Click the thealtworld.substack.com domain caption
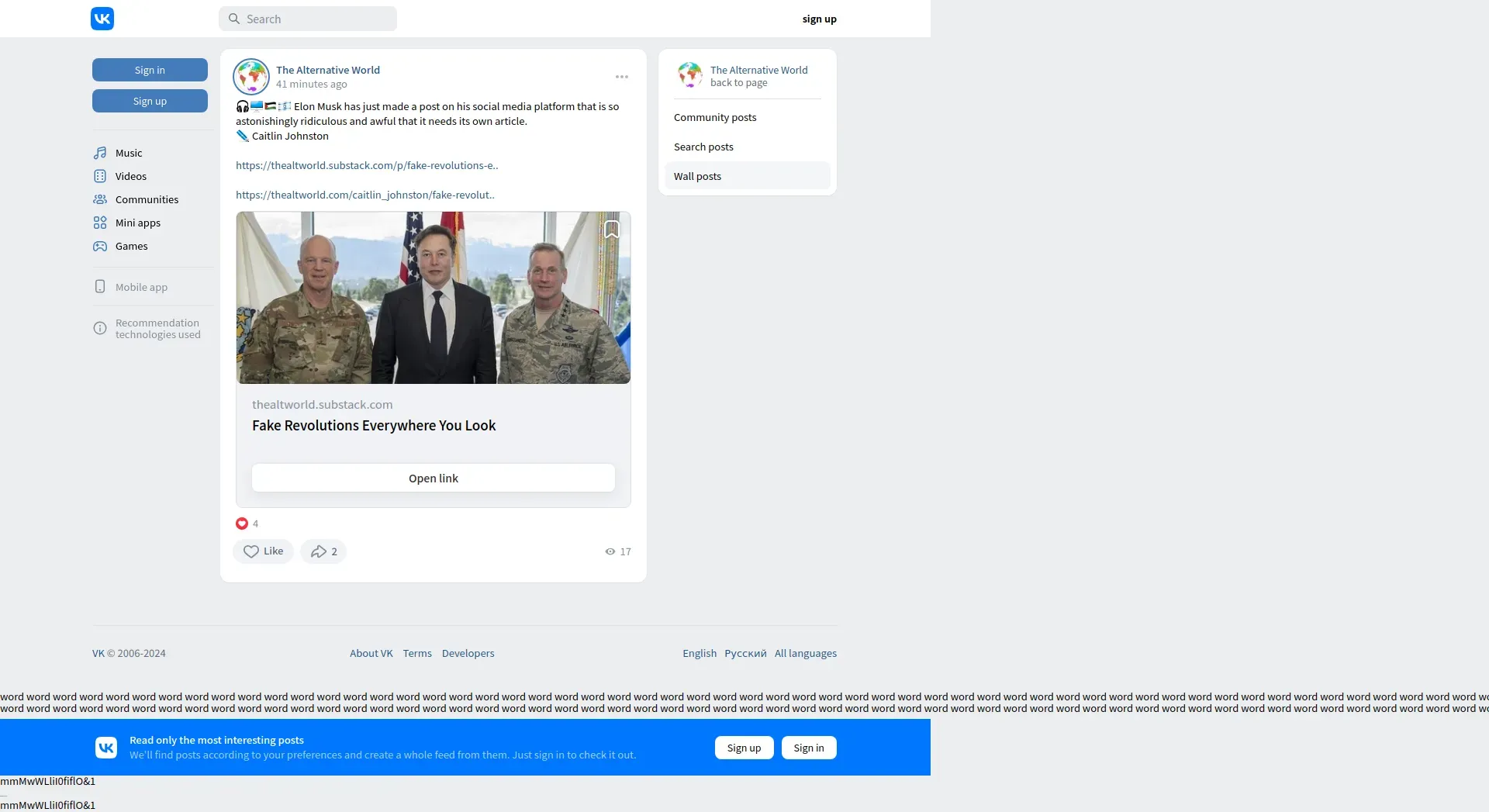This screenshot has width=1489, height=812. (323, 405)
